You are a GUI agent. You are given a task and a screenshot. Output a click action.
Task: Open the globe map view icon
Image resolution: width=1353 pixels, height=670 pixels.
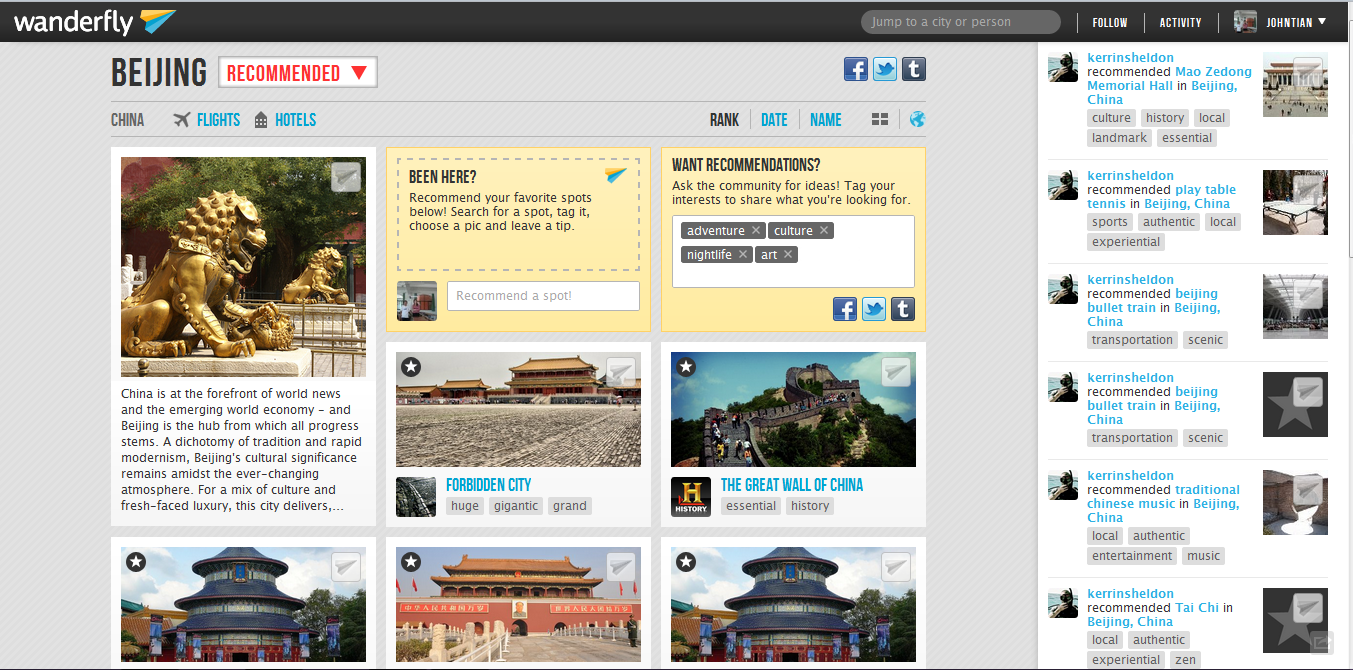tap(917, 120)
